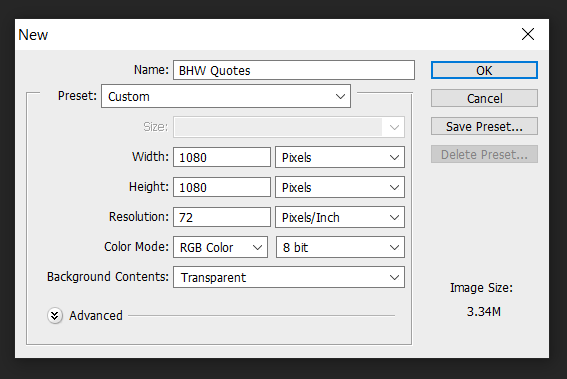The width and height of the screenshot is (567, 379).
Task: Click the OK button
Action: coord(484,70)
